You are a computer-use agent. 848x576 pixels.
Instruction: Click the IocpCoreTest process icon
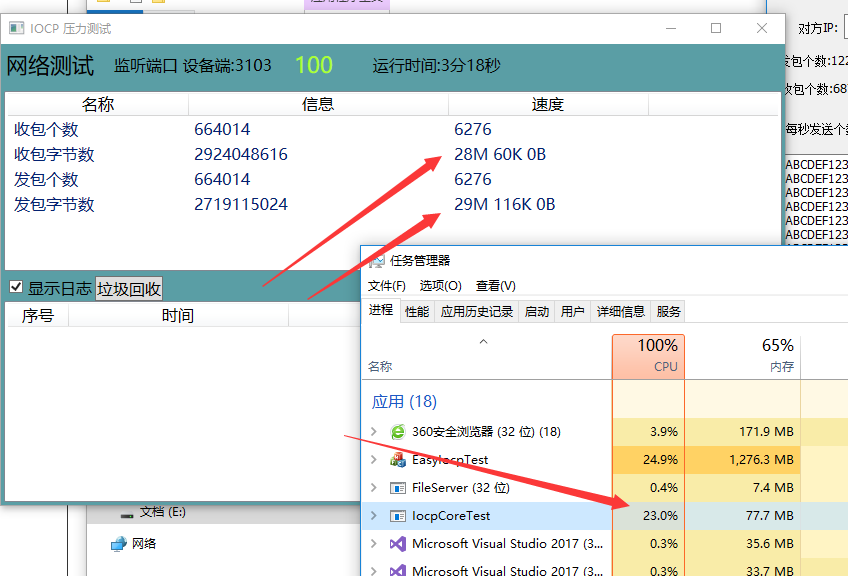pos(397,516)
